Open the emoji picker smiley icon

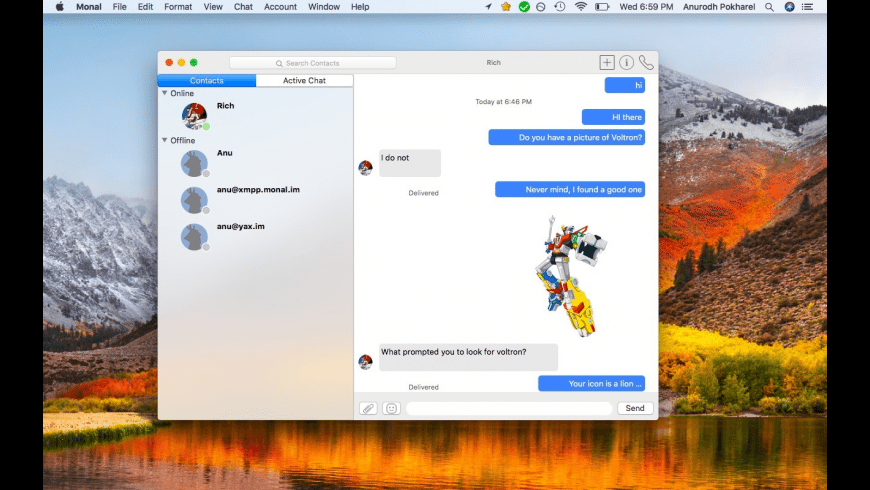pos(391,408)
